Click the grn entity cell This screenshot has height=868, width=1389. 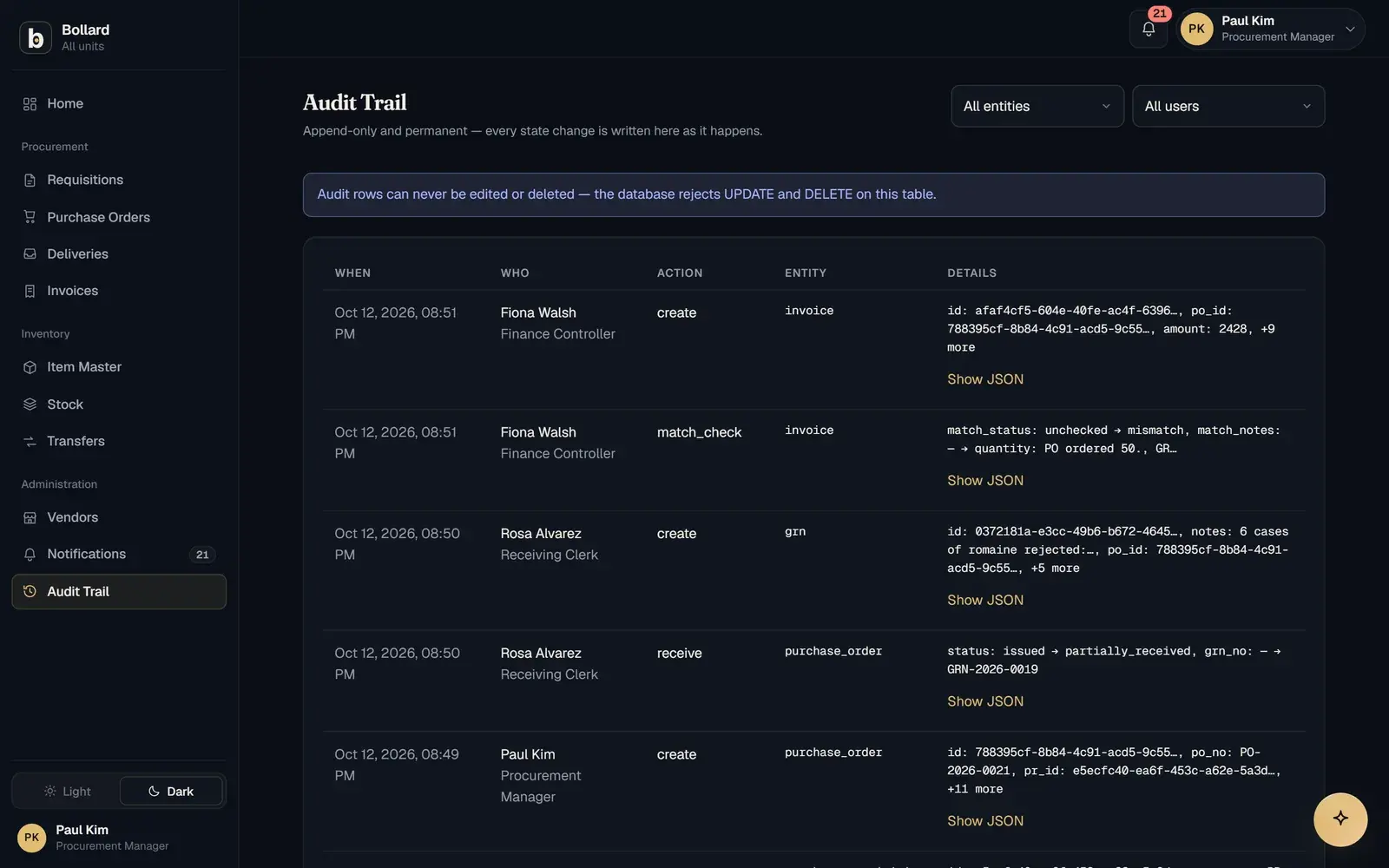[795, 531]
